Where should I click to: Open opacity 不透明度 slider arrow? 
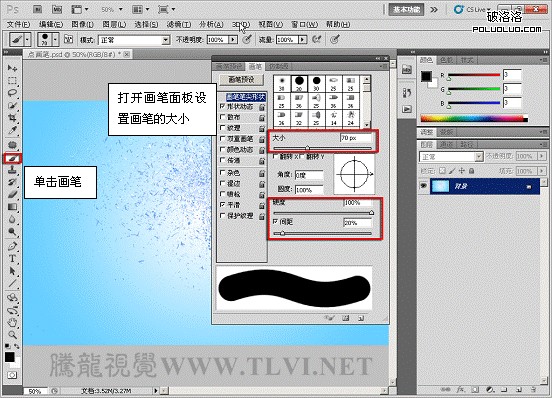[233, 40]
